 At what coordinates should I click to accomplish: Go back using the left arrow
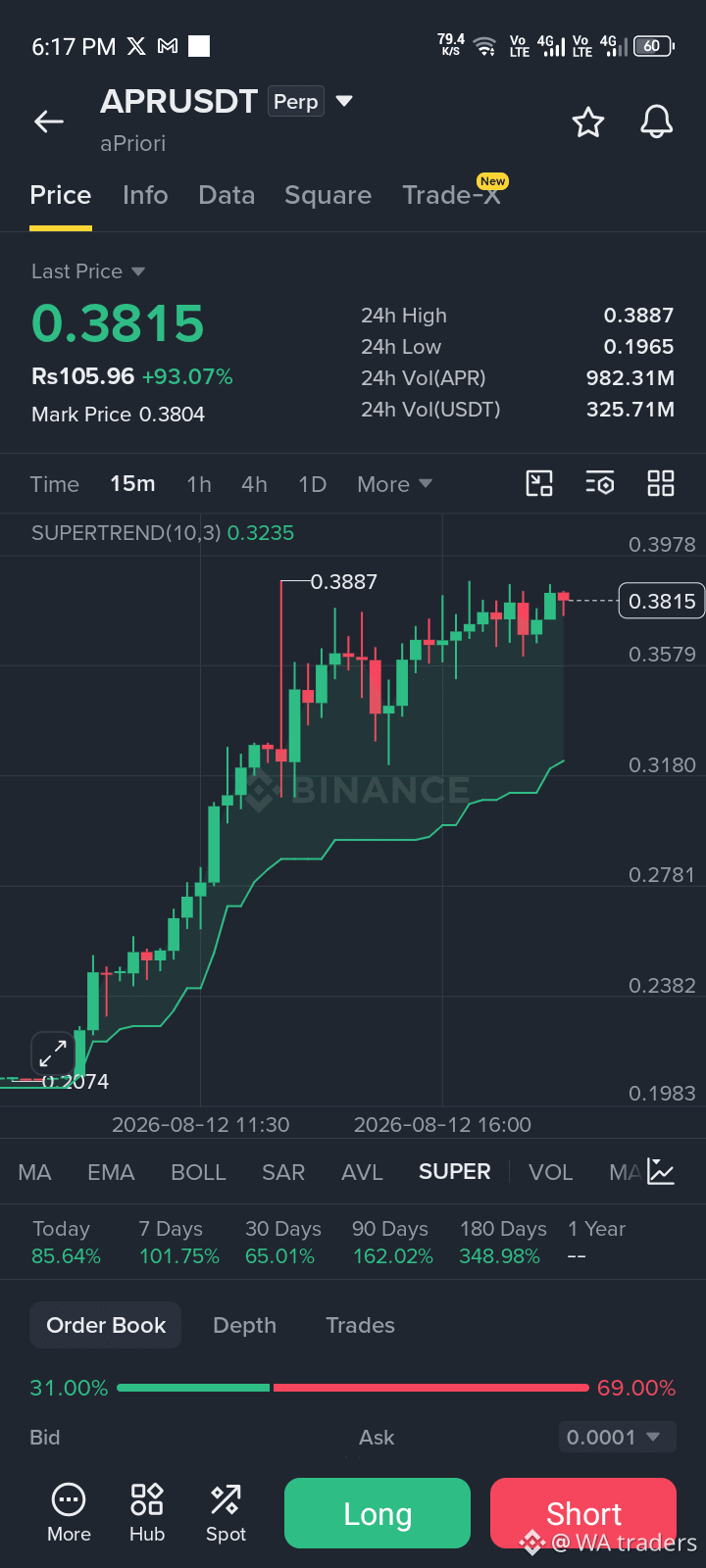click(x=49, y=122)
